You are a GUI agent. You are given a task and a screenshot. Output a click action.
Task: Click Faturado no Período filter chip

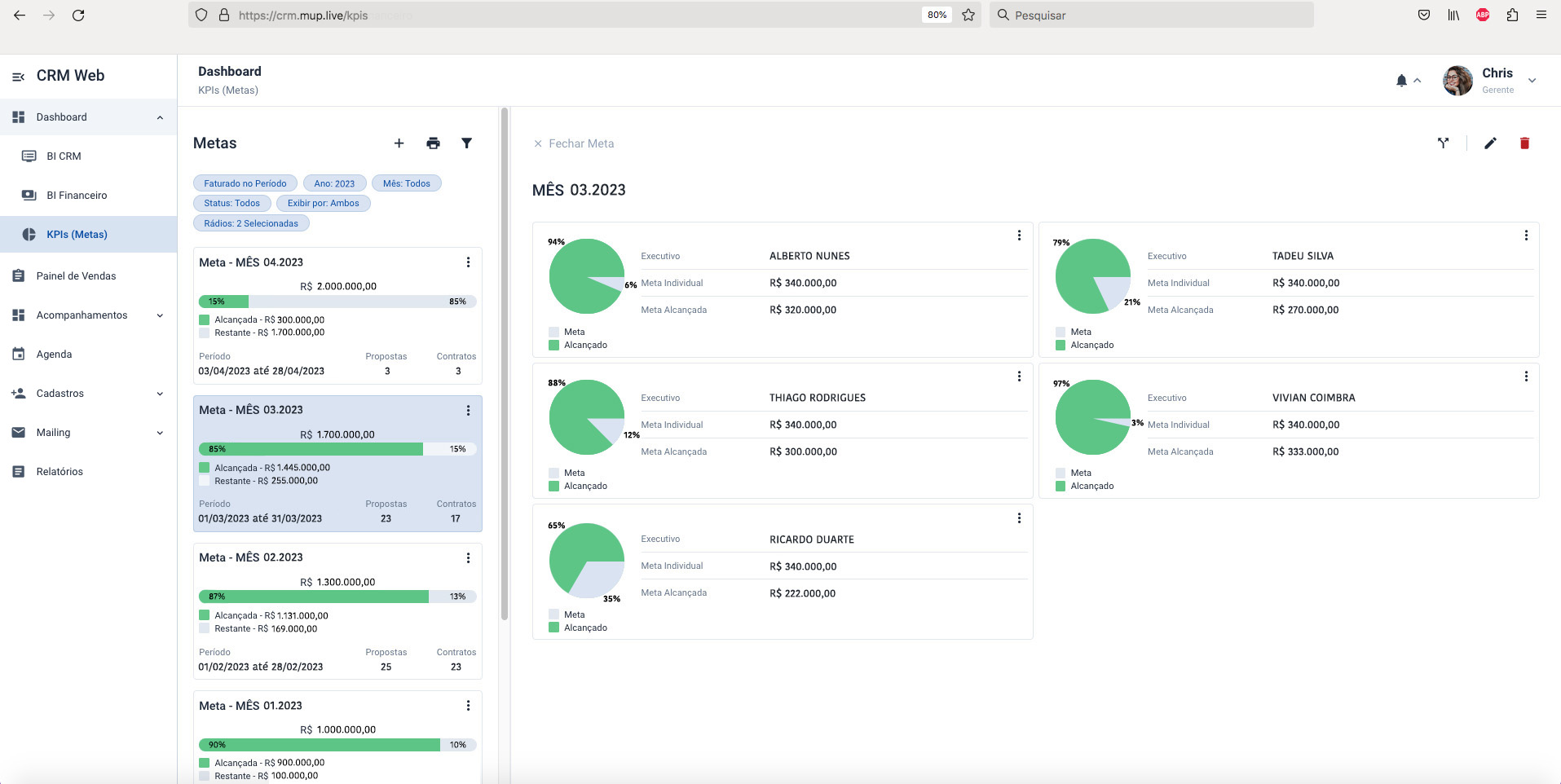point(245,183)
